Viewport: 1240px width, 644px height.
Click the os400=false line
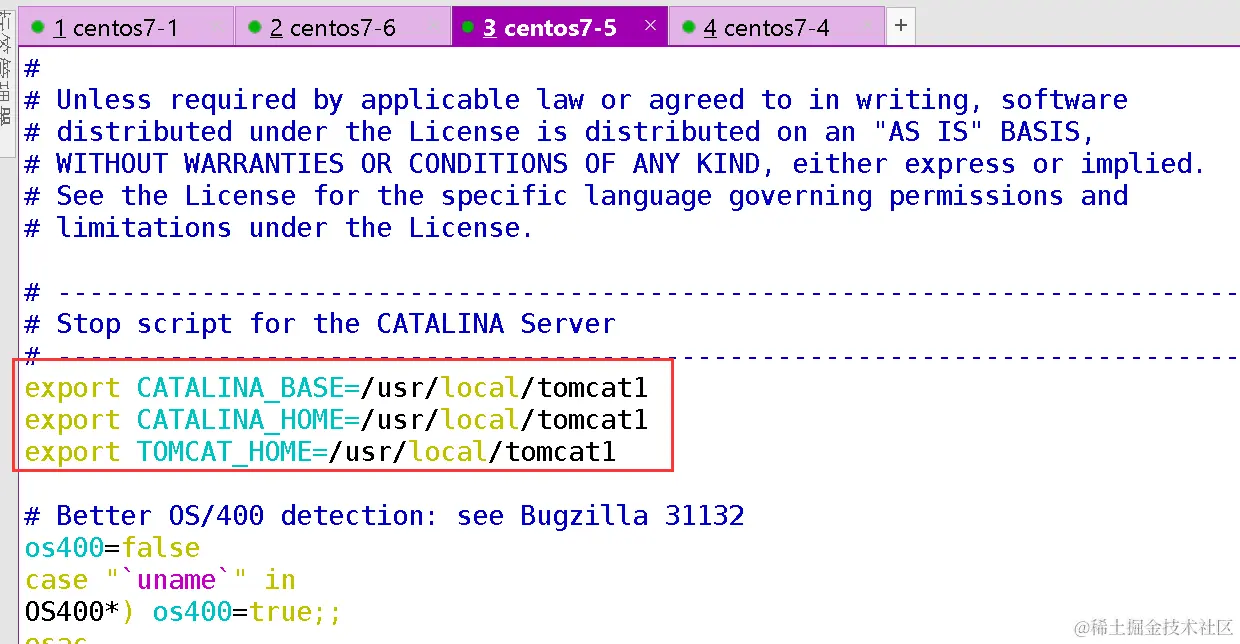[x=112, y=548]
